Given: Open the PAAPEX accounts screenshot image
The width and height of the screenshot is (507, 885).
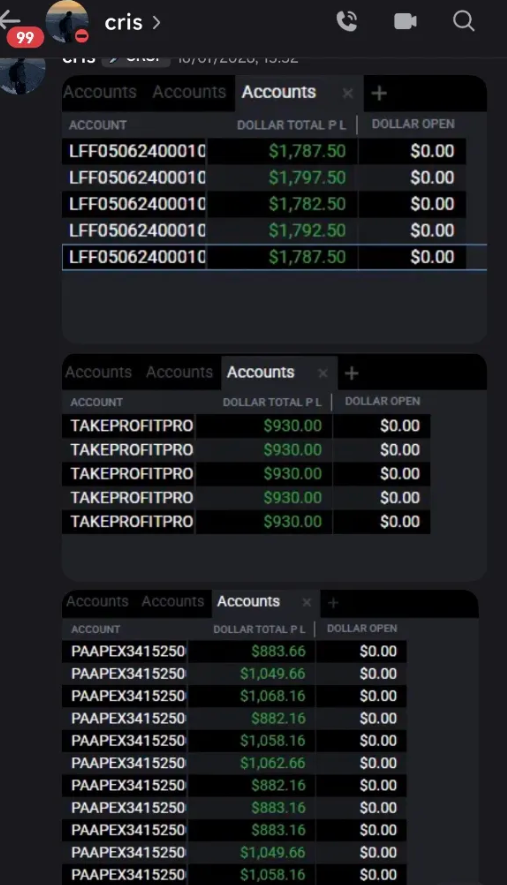Looking at the screenshot, I should point(270,737).
